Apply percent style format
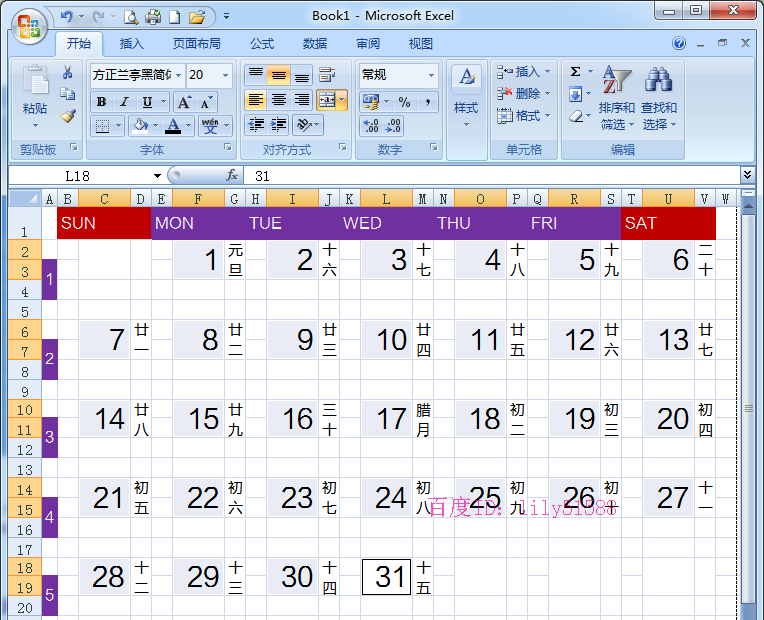The image size is (764, 620). pyautogui.click(x=404, y=102)
